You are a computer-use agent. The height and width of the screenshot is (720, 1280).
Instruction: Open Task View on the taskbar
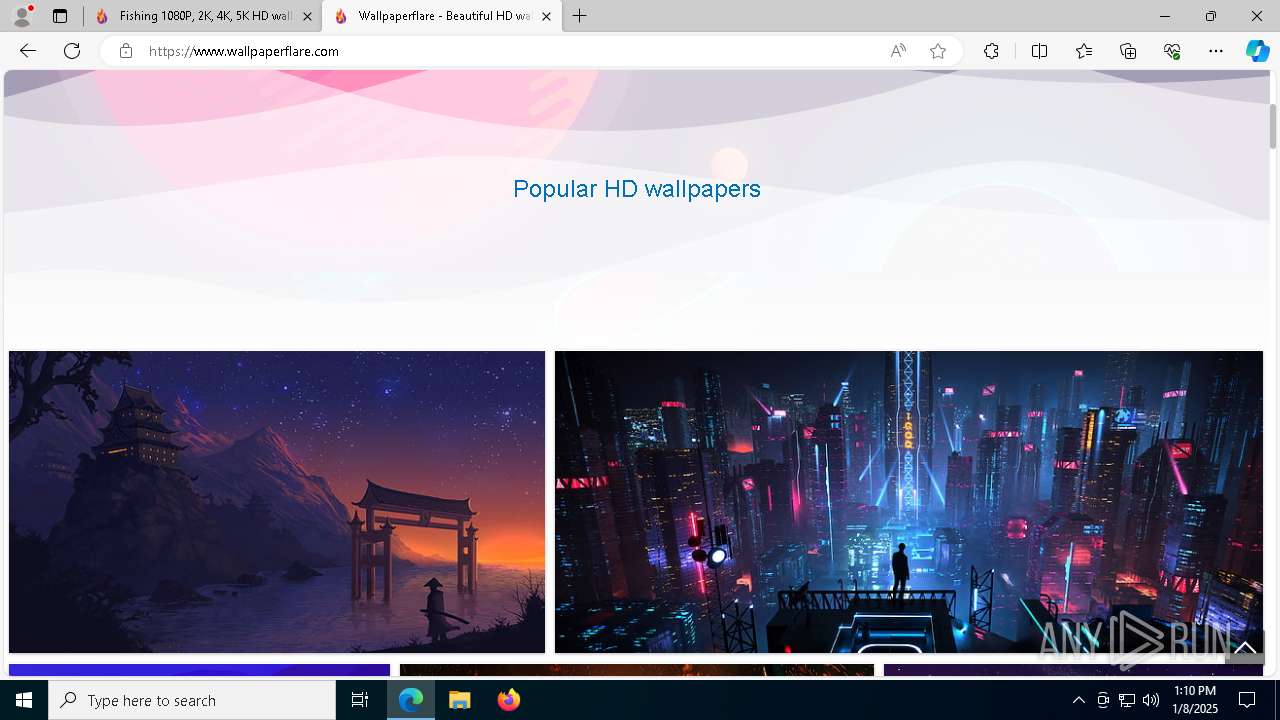pyautogui.click(x=360, y=700)
